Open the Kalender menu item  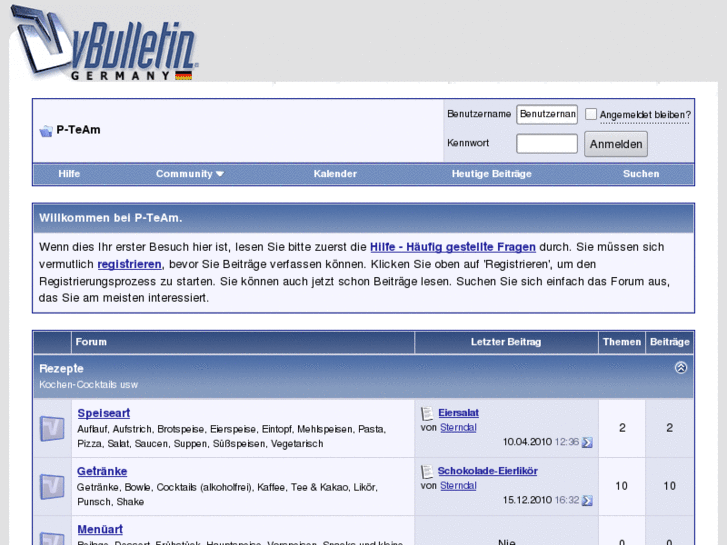(x=335, y=174)
